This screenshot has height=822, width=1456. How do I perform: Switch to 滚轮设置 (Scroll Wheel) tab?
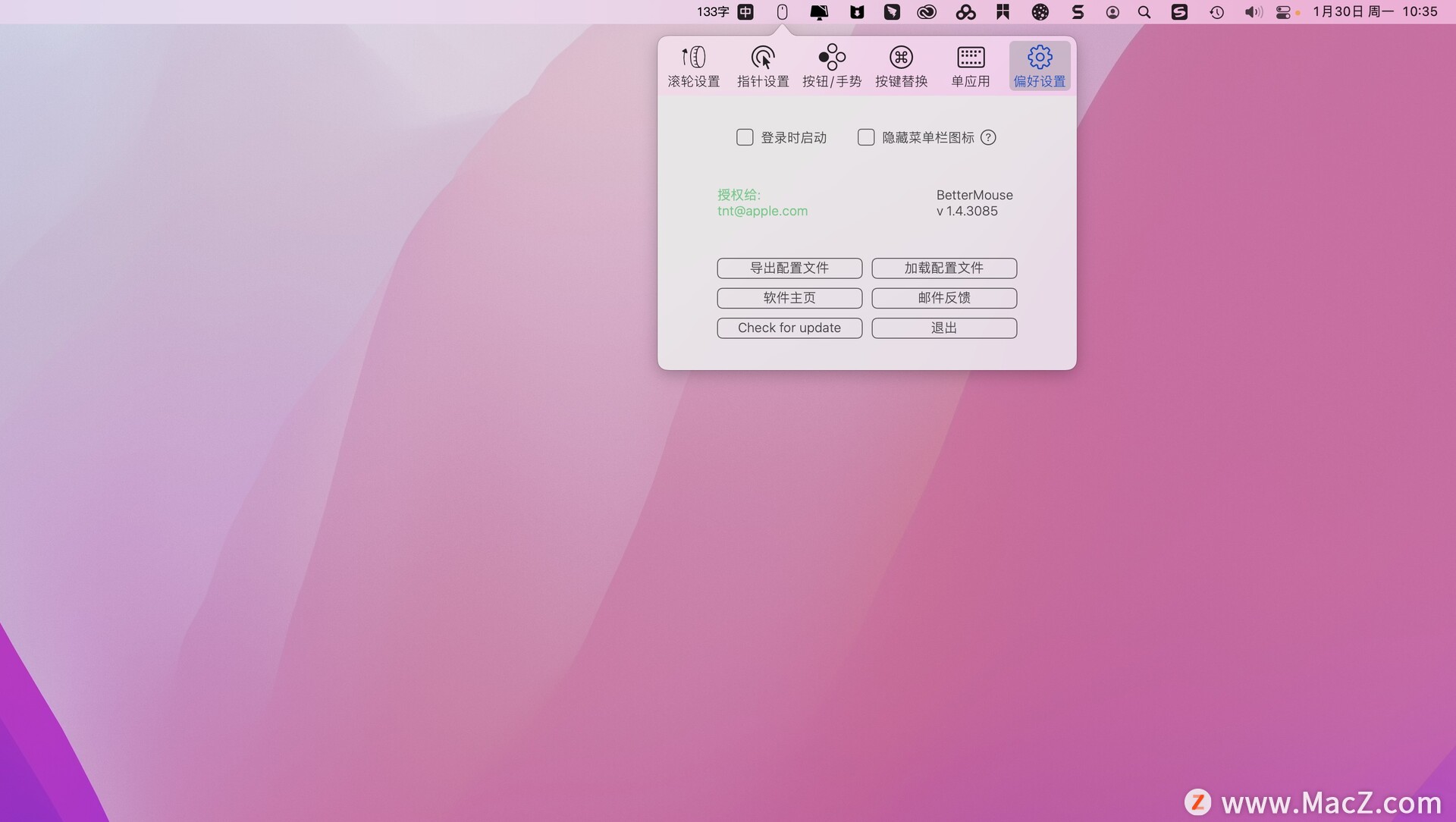(x=693, y=65)
